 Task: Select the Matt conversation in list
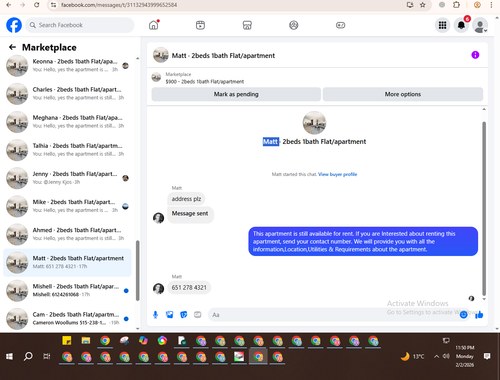pos(68,262)
